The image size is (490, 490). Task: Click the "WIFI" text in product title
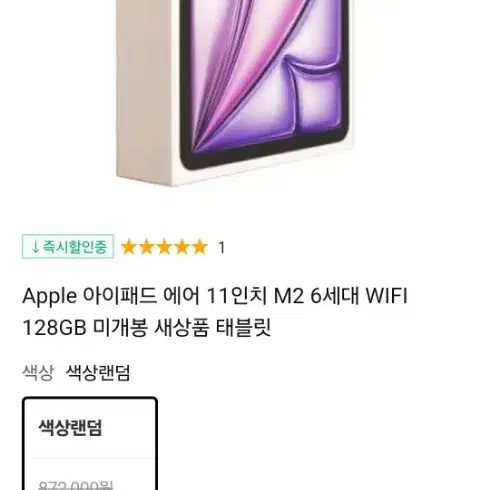point(387,295)
